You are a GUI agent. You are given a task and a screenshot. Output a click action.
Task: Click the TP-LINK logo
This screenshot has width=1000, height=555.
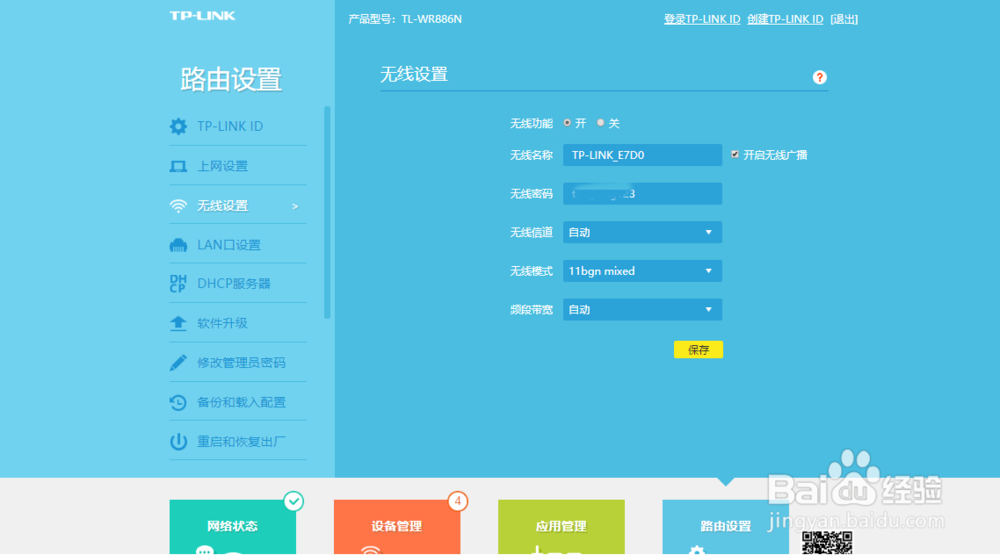point(202,15)
